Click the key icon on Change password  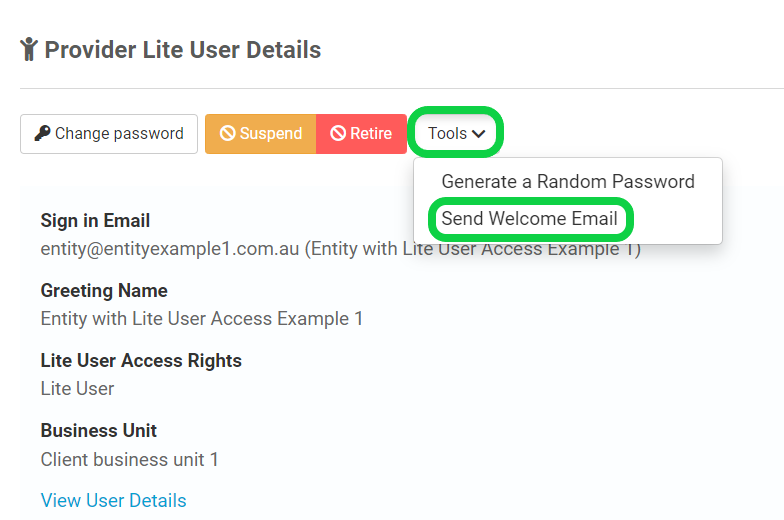click(x=42, y=133)
